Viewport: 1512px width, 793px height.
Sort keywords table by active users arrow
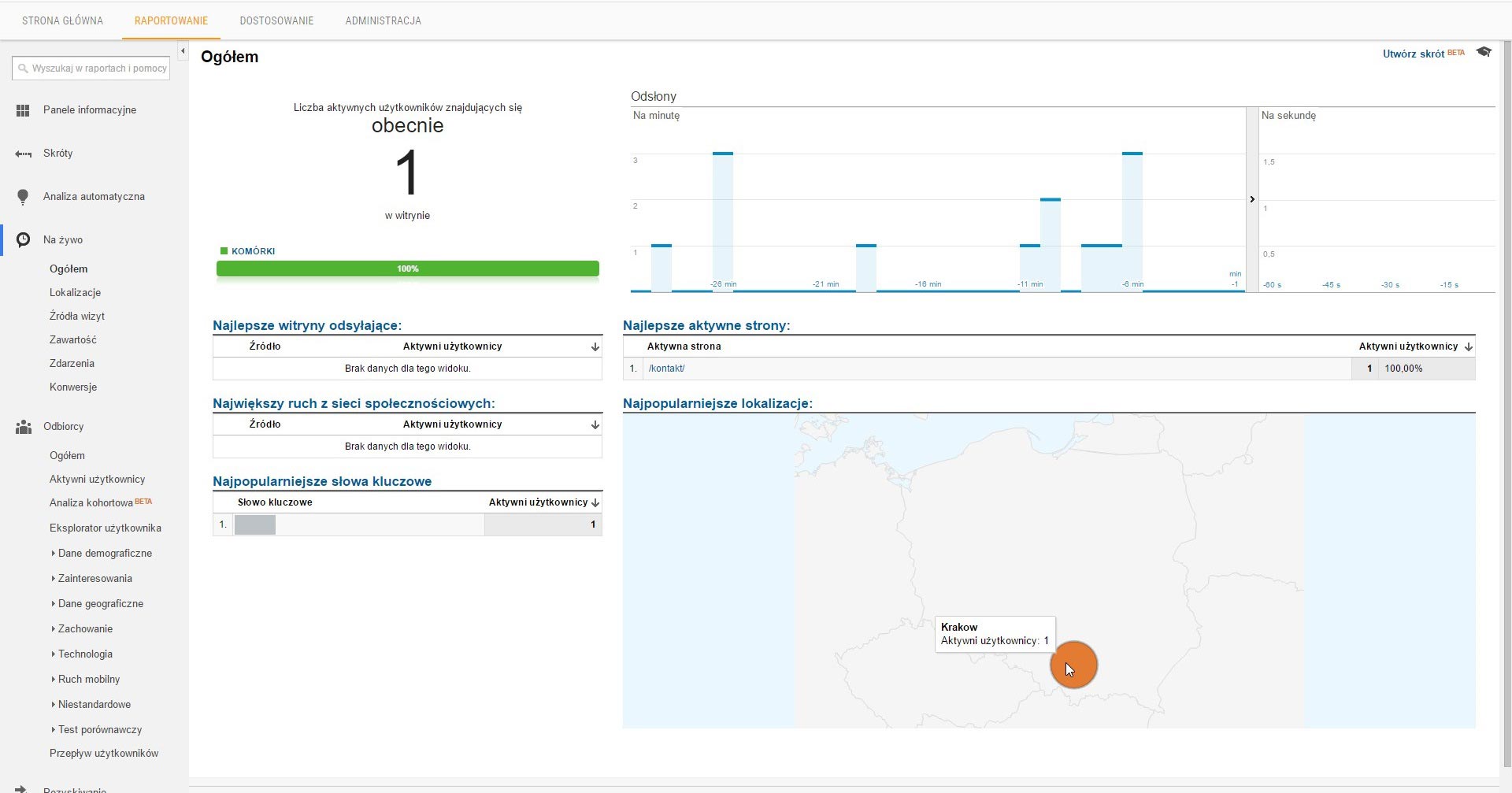tap(595, 502)
